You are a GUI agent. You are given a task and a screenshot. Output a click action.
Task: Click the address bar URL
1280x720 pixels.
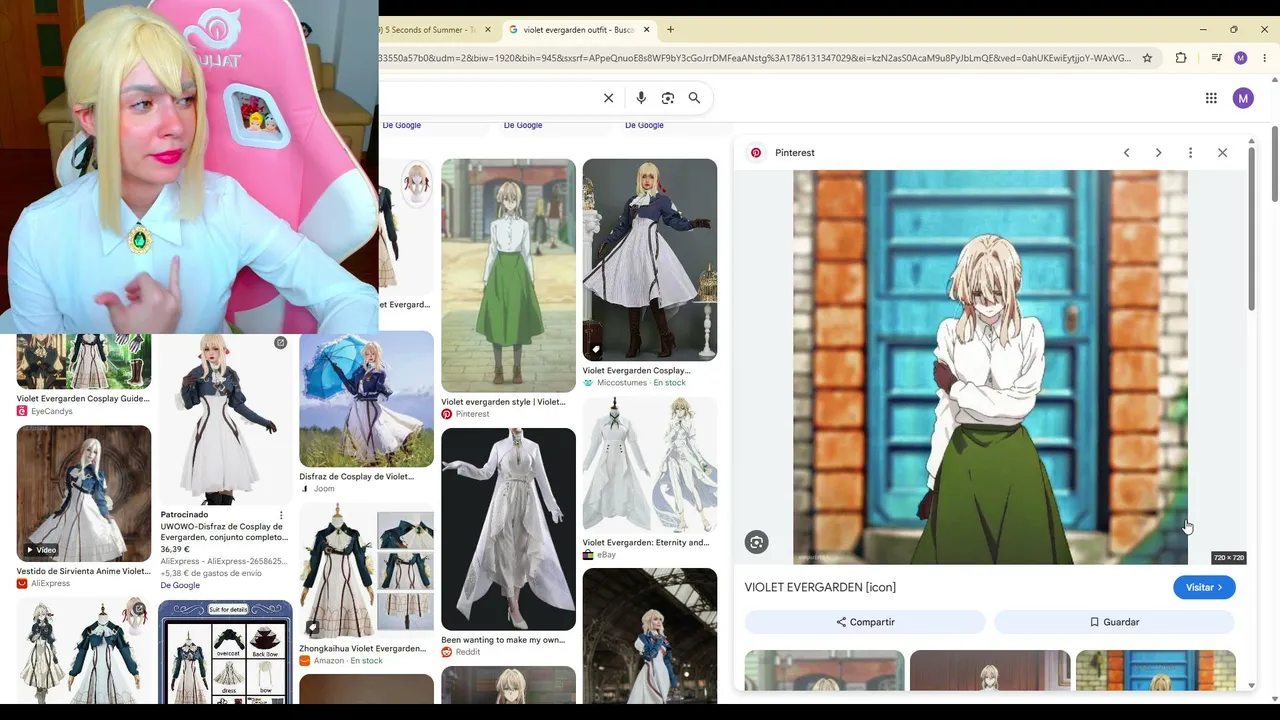[x=755, y=58]
